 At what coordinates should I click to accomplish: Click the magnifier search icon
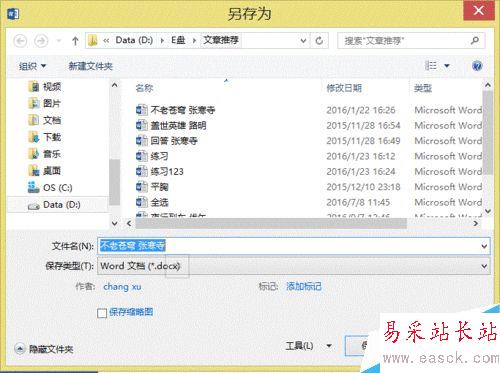coord(475,41)
